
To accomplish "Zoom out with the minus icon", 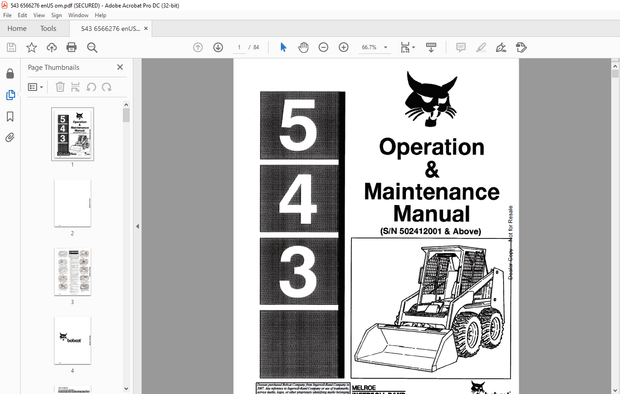I will [x=323, y=47].
